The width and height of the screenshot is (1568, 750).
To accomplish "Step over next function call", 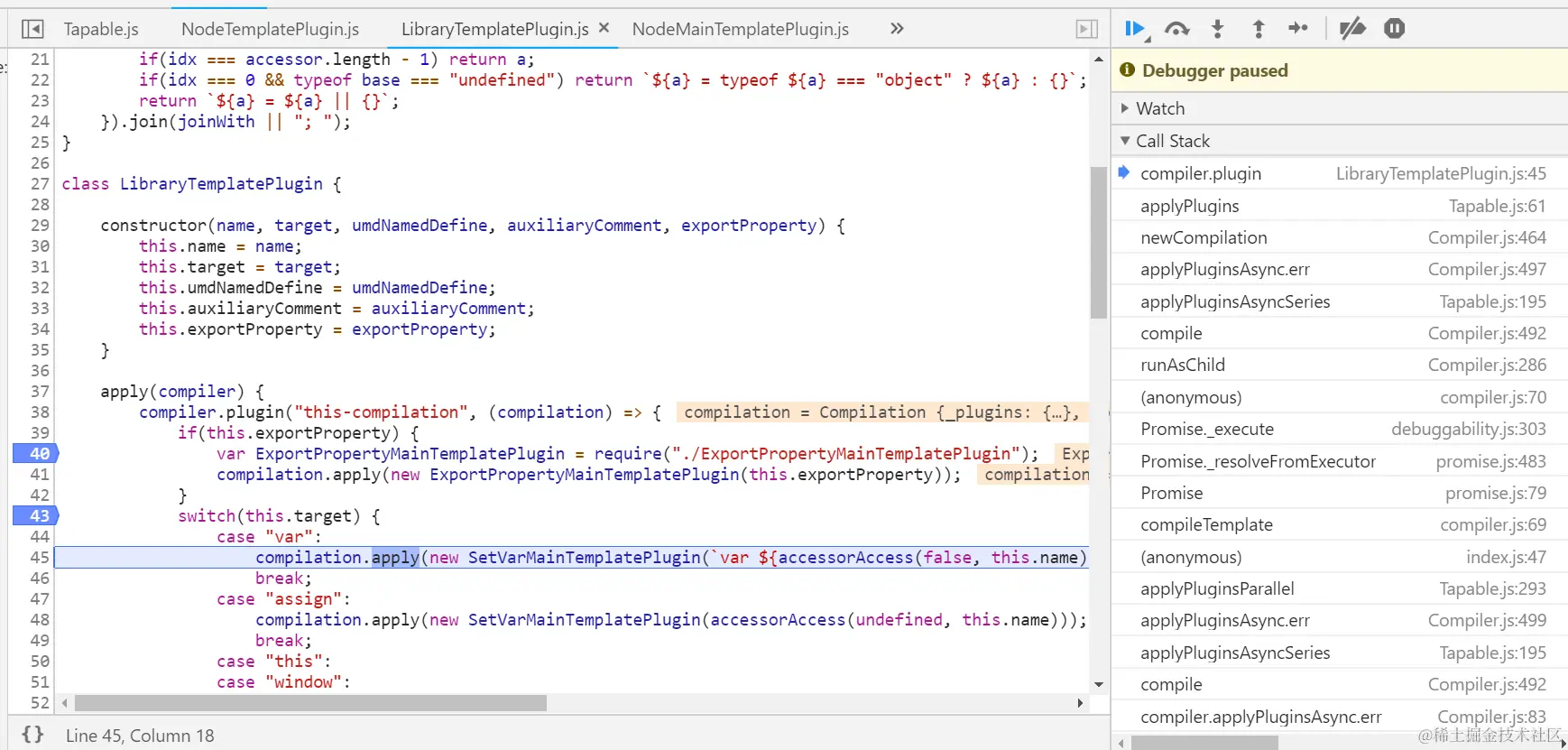I will pos(1176,29).
